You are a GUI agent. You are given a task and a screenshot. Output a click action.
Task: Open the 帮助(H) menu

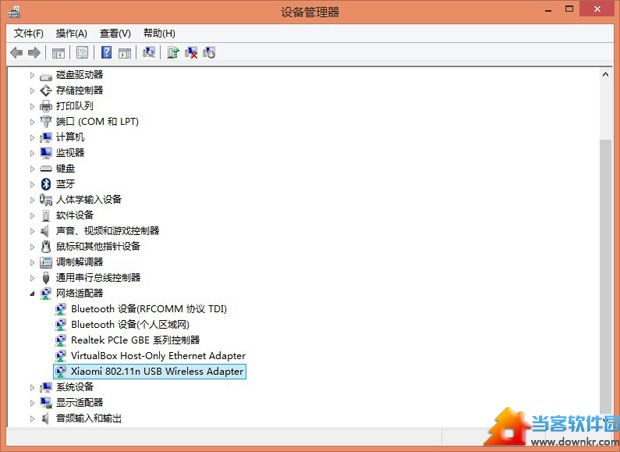coord(159,33)
